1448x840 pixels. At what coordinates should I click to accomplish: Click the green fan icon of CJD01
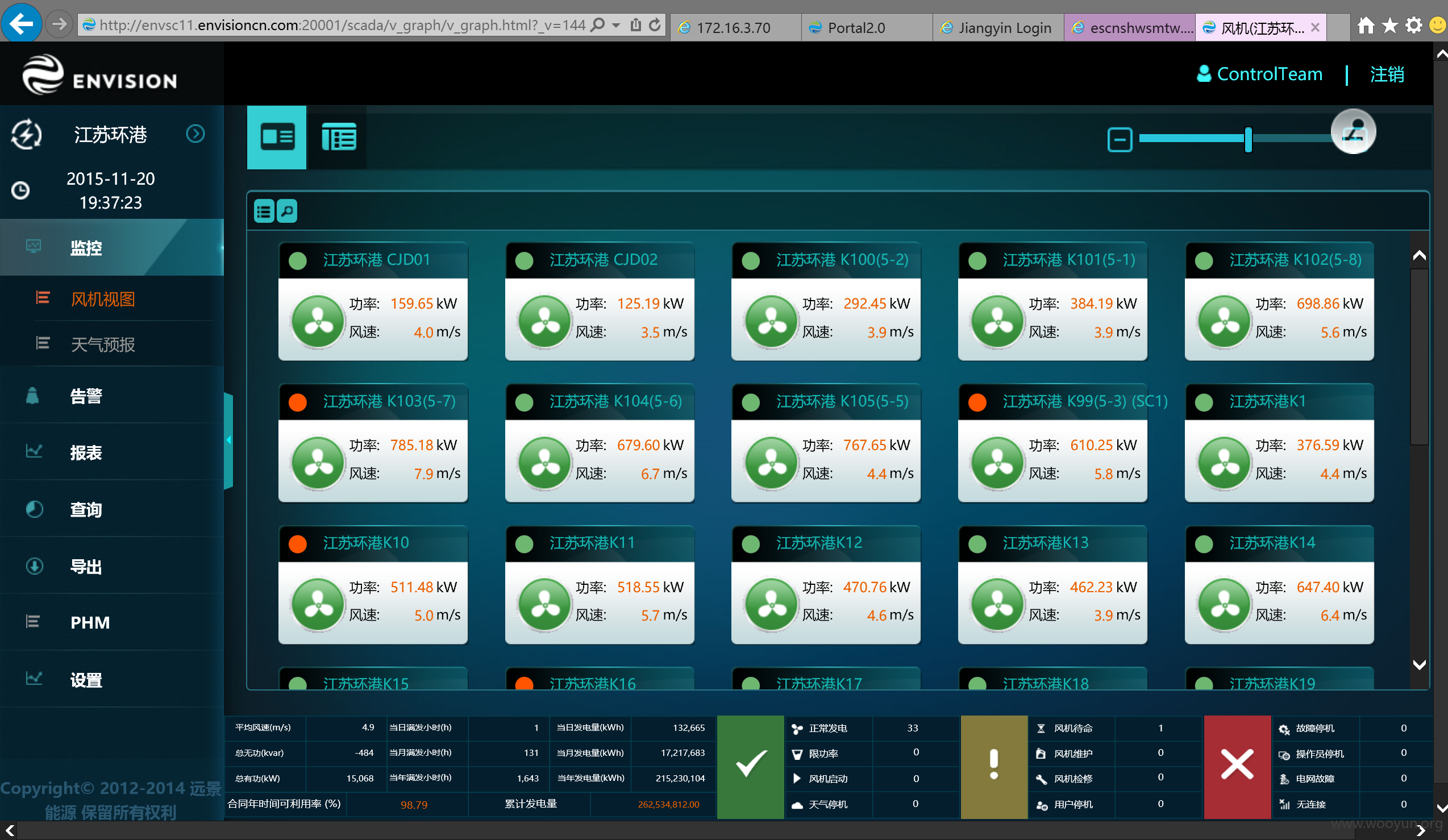point(317,321)
